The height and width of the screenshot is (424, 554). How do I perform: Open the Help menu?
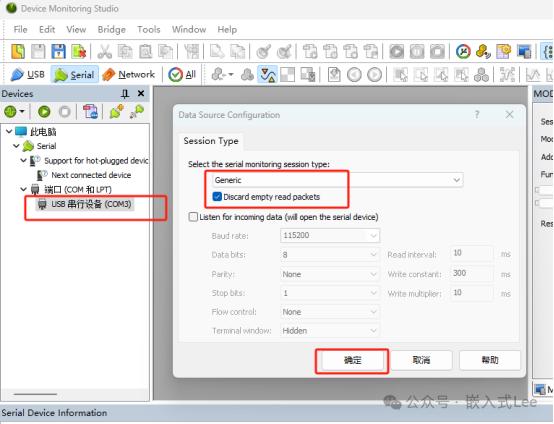point(227,29)
